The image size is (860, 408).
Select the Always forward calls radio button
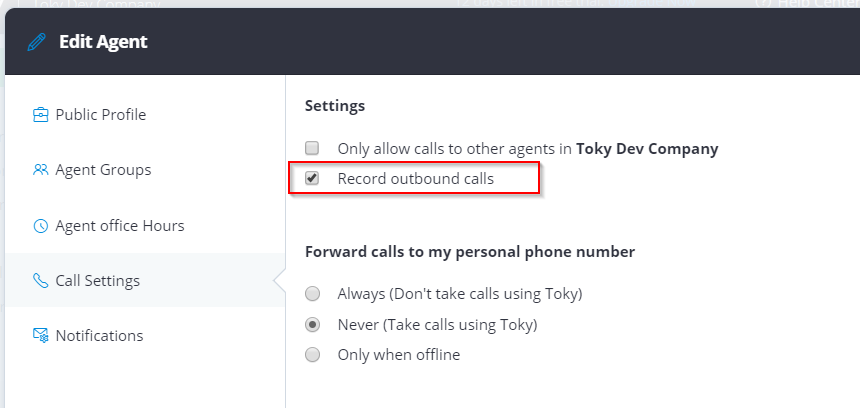[313, 294]
